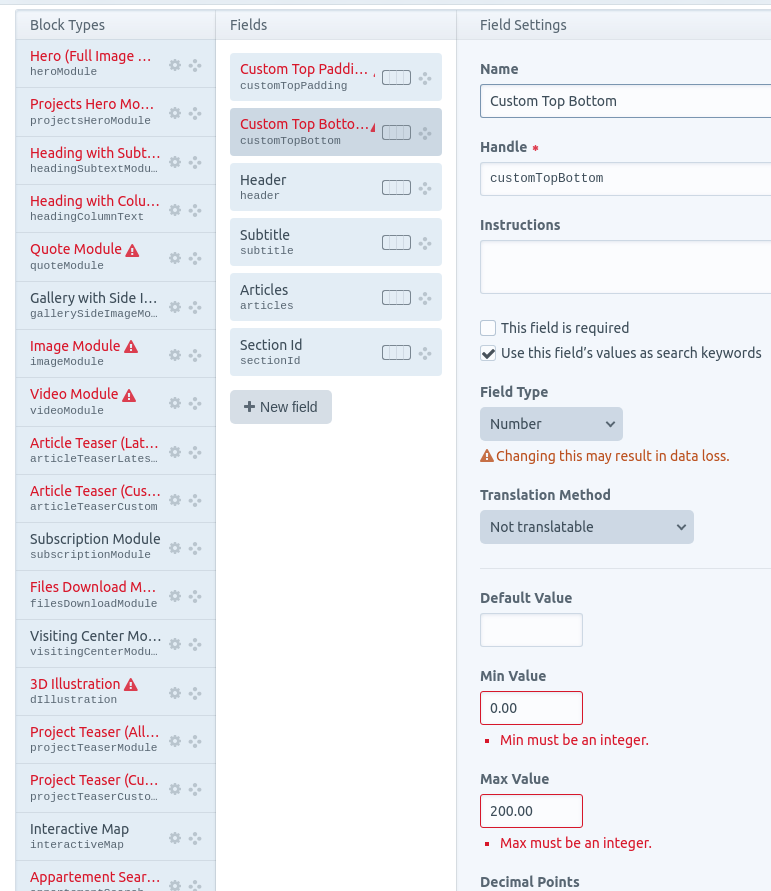
Task: Click the warning icon next to 3D Illustration
Action: click(x=131, y=684)
